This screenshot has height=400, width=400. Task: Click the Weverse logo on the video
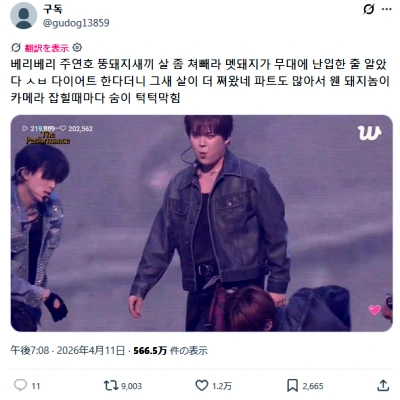click(x=370, y=133)
